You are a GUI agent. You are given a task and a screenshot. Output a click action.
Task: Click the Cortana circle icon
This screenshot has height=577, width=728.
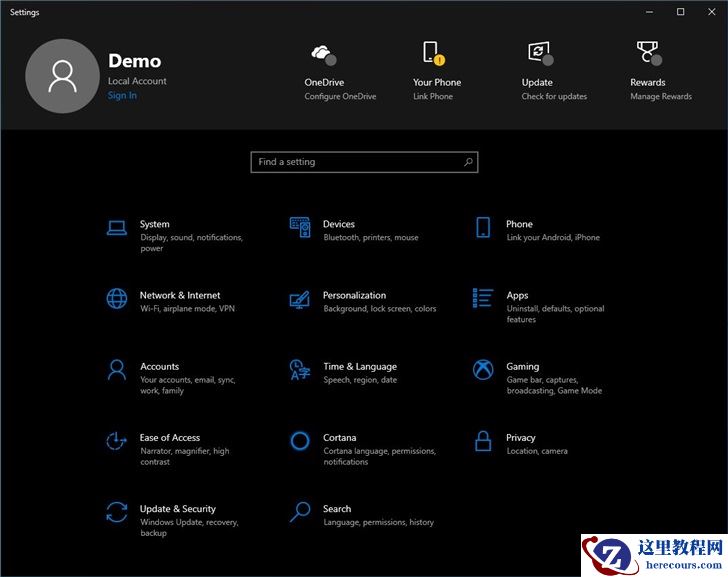[x=300, y=441]
